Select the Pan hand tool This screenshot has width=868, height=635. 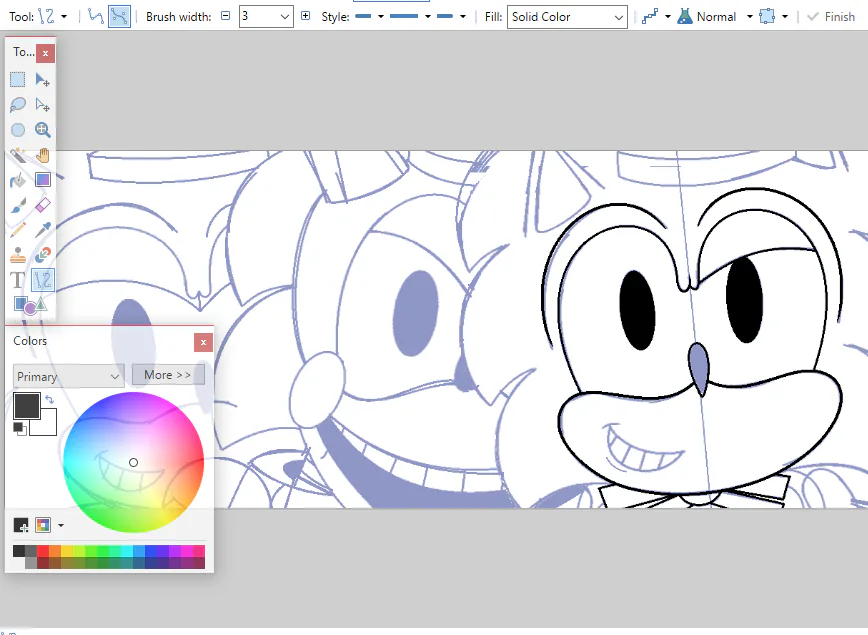[43, 155]
